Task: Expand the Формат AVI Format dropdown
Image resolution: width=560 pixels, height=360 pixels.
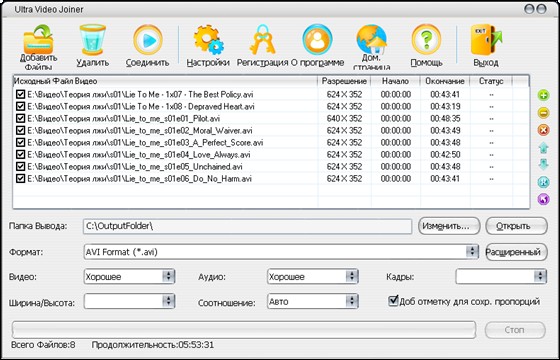Action: [x=472, y=252]
